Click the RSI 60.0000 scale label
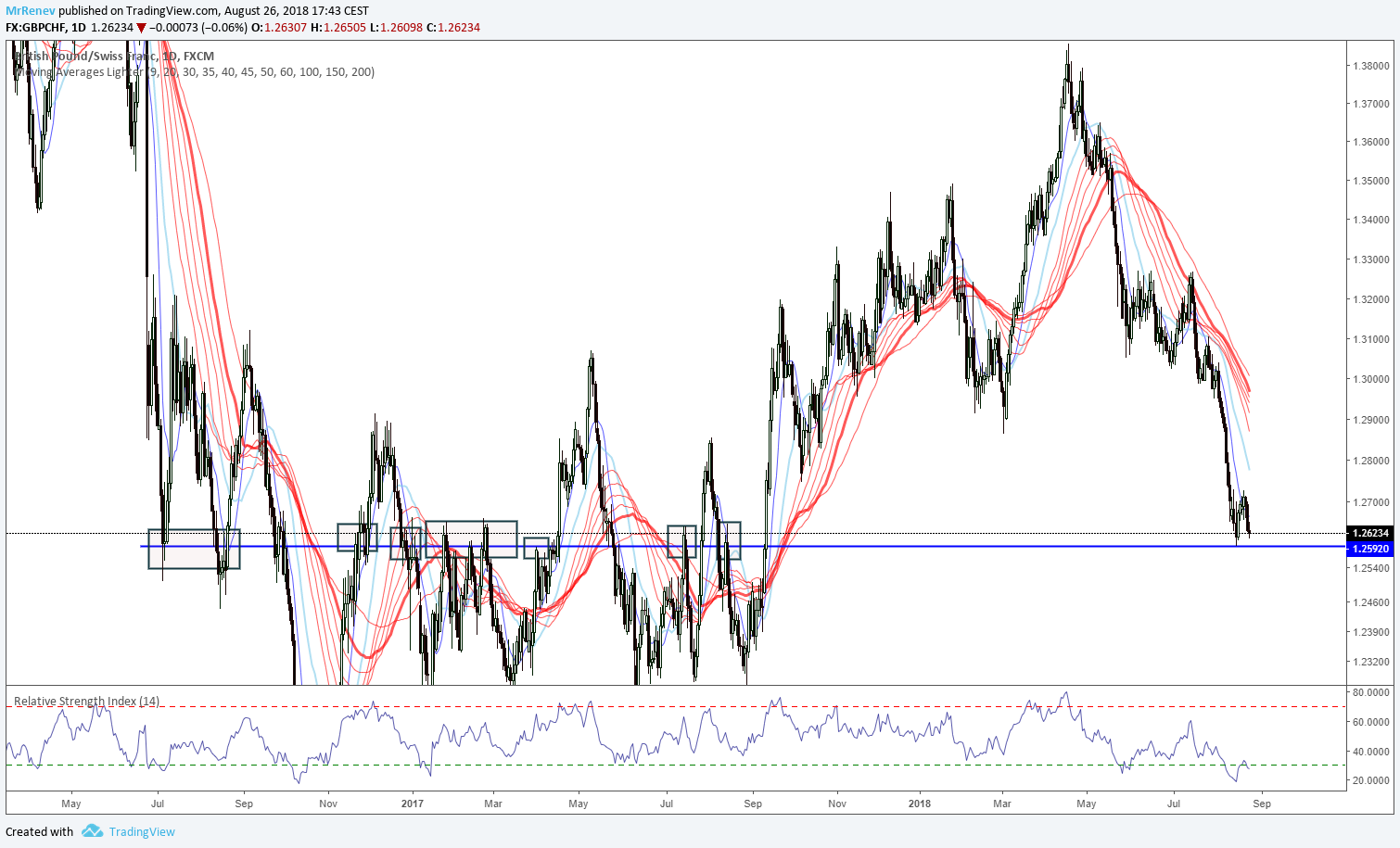 [x=1370, y=722]
